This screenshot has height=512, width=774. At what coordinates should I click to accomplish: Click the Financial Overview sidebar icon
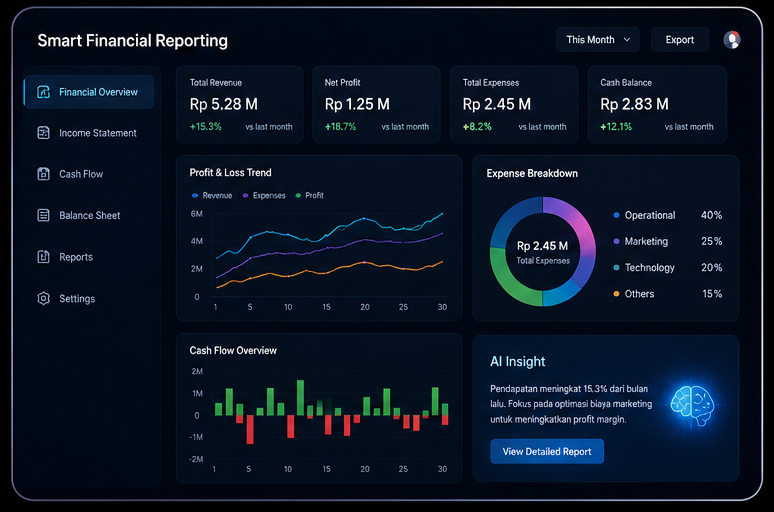43,92
